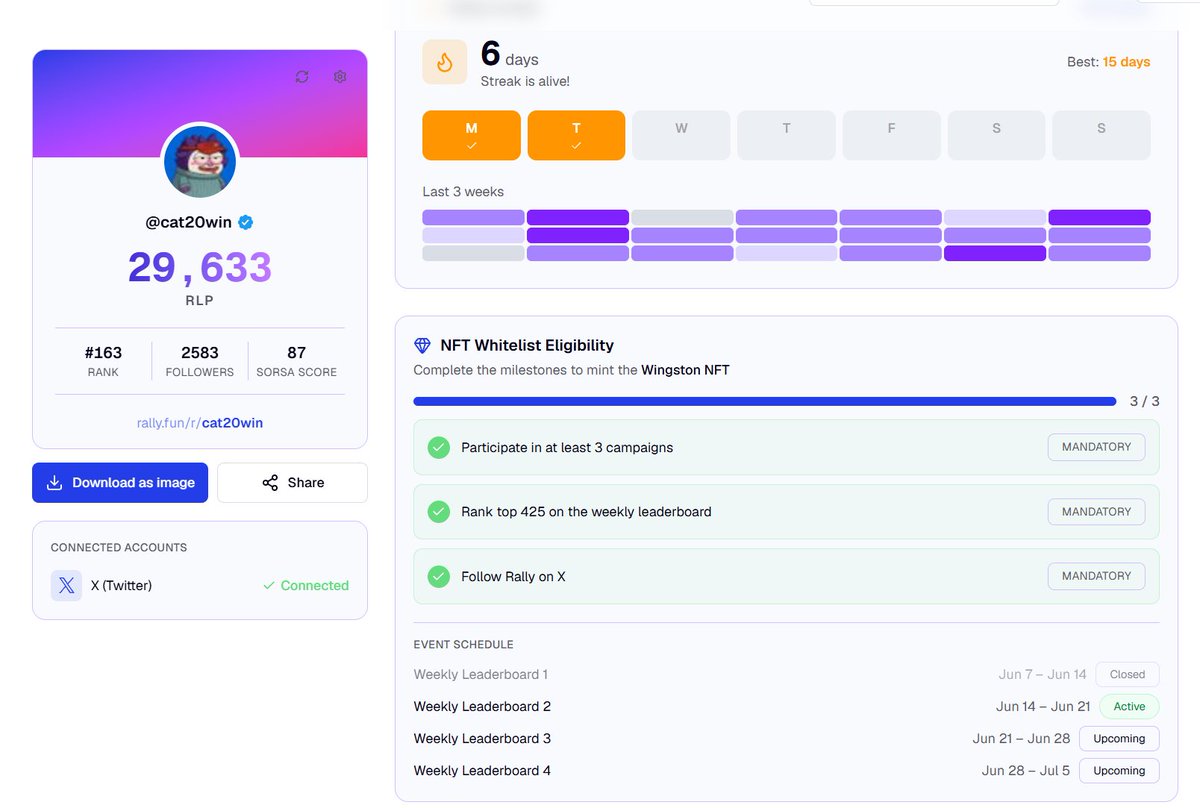Select Friday streak day tile
Viewport: 1200px width, 808px height.
pos(891,135)
